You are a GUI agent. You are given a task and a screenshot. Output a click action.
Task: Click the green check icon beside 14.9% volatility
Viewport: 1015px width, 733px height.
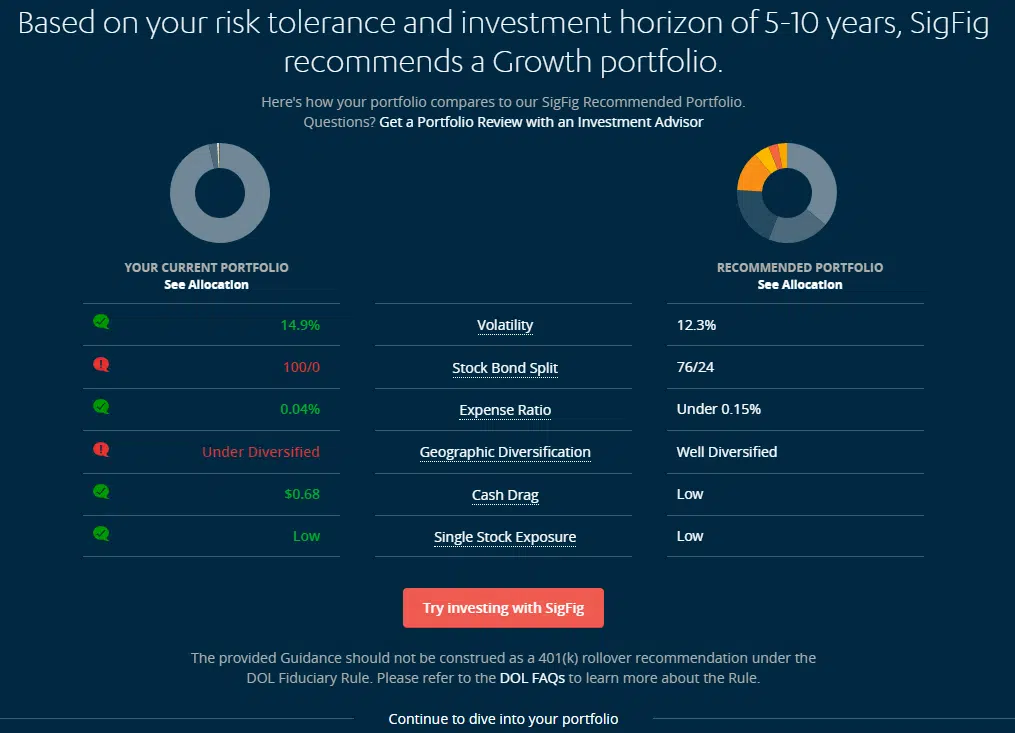click(x=101, y=322)
